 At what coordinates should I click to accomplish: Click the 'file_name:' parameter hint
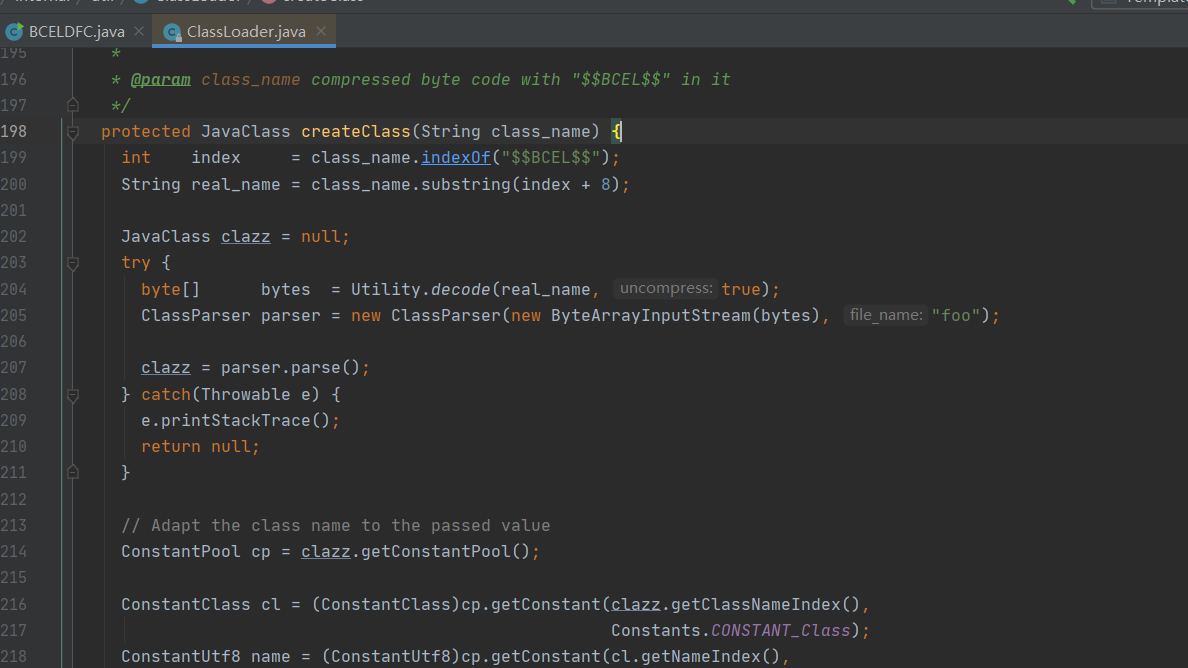885,315
